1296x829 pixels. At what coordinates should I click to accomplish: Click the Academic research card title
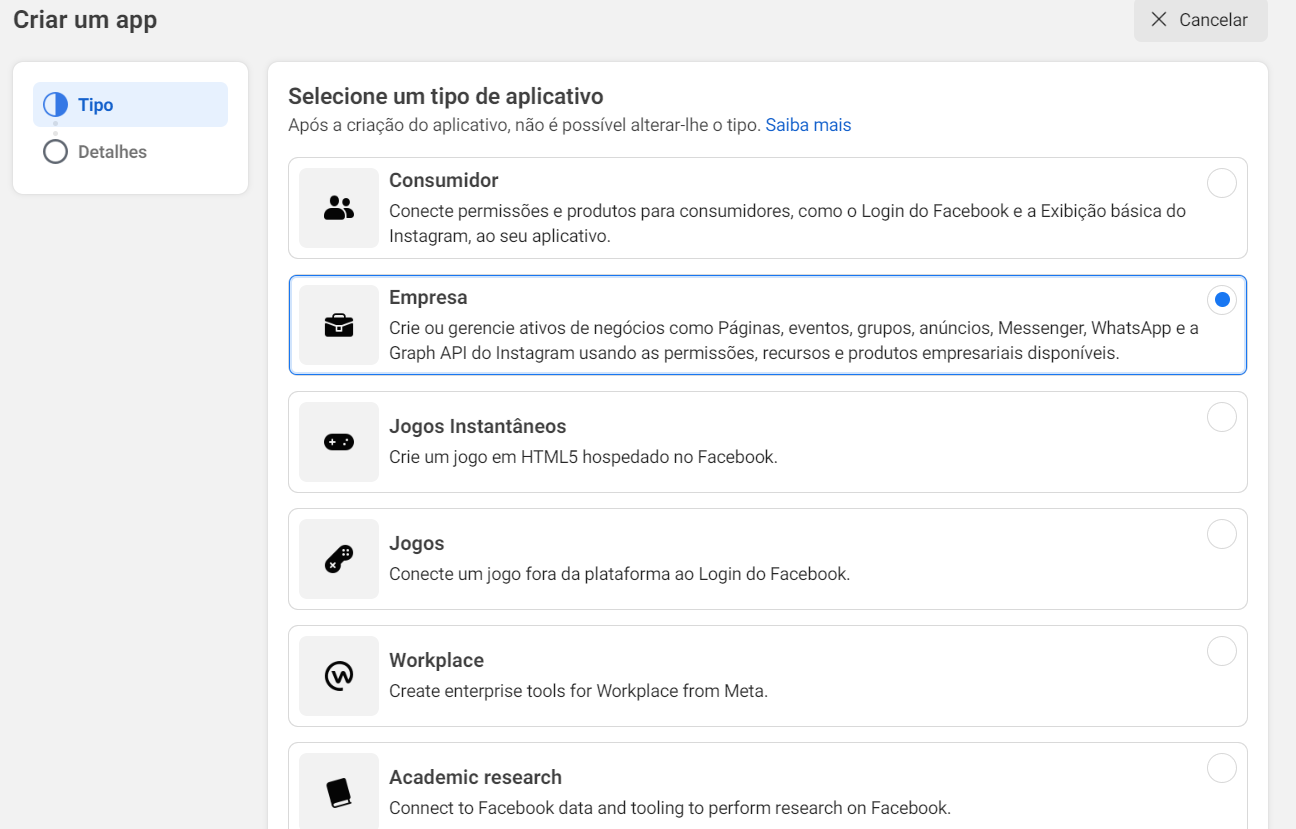click(475, 778)
